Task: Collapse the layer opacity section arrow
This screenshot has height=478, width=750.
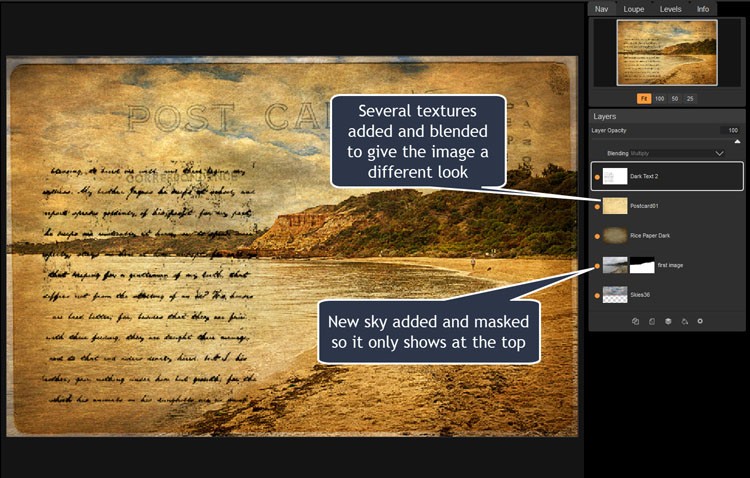Action: 738,141
